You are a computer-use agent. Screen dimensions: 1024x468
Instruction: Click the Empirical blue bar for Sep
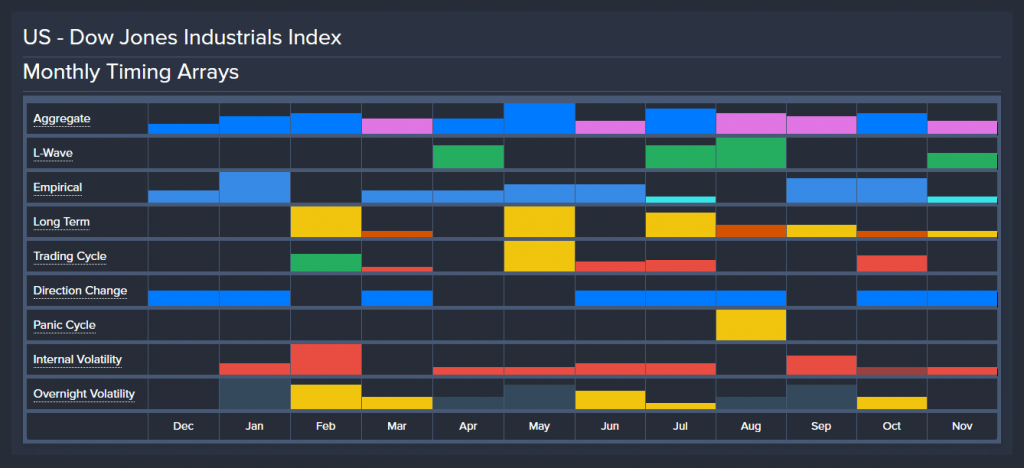tap(822, 191)
